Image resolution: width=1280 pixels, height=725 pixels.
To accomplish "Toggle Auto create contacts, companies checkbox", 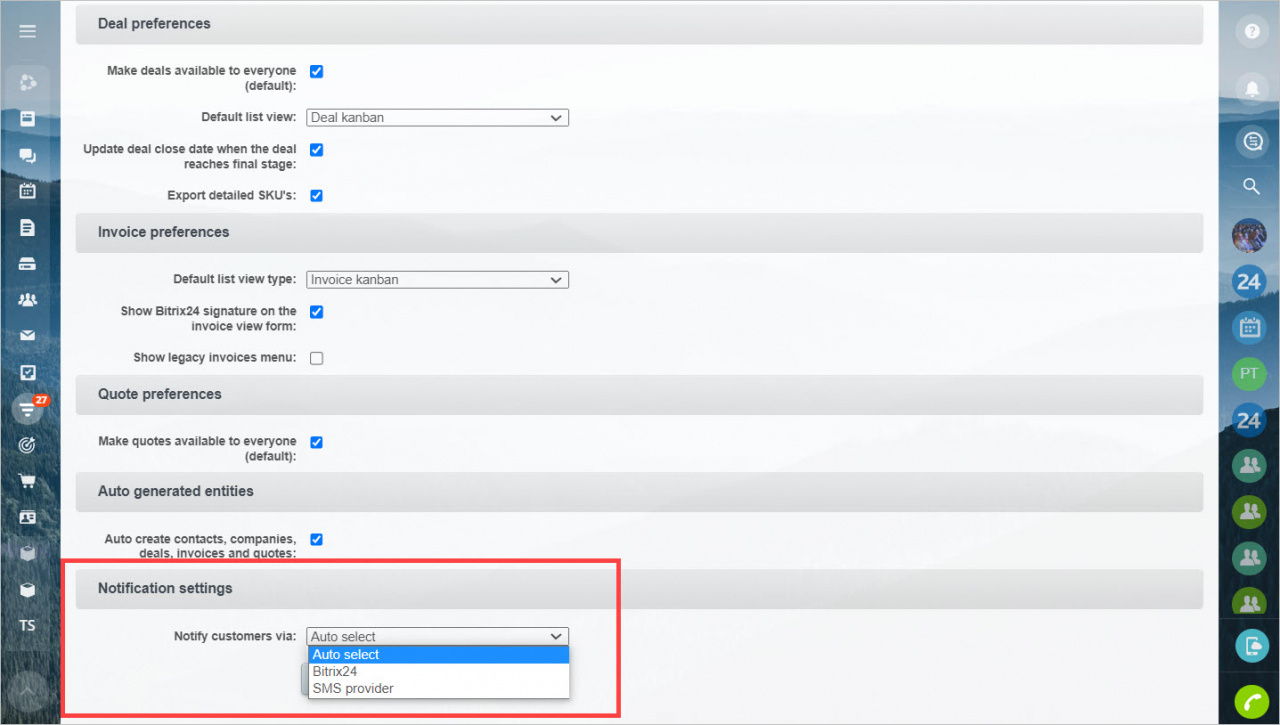I will 316,539.
